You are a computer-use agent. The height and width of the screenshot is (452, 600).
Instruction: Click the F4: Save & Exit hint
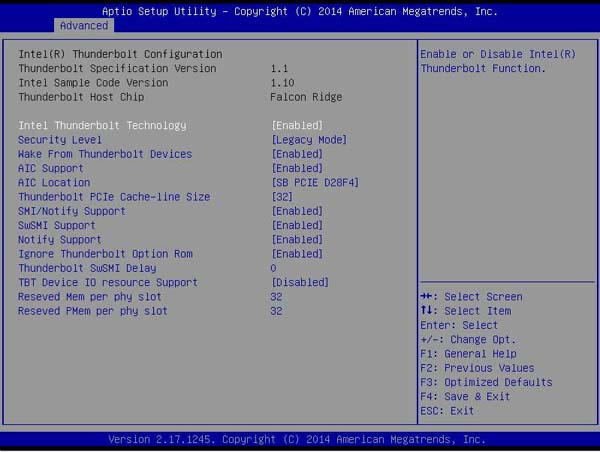tap(465, 397)
